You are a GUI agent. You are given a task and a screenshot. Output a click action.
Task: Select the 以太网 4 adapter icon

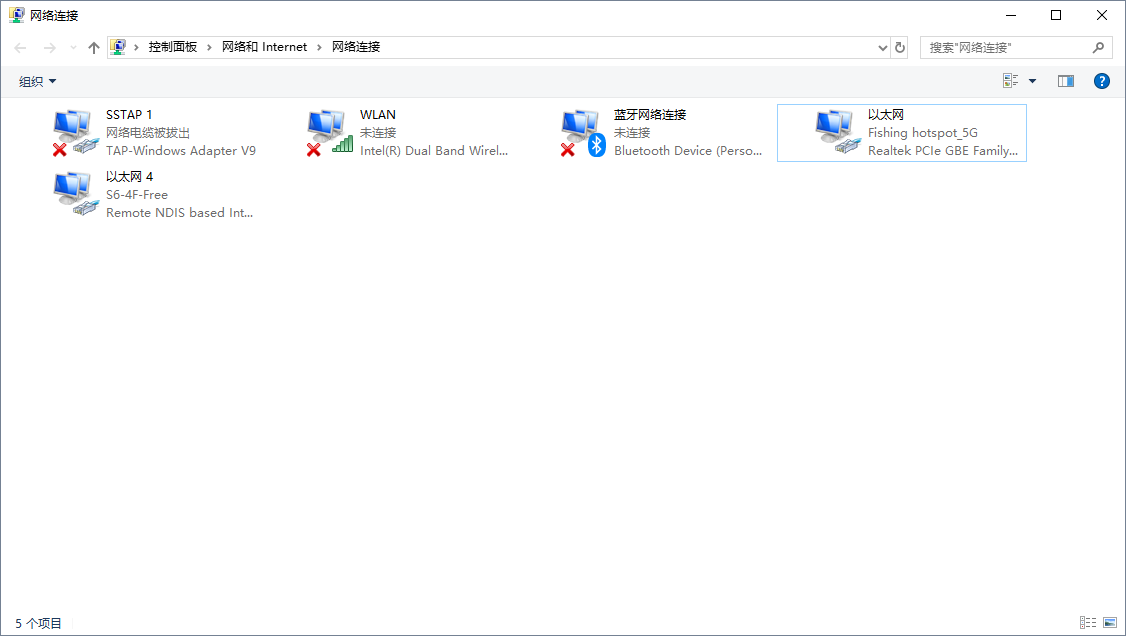(x=75, y=195)
